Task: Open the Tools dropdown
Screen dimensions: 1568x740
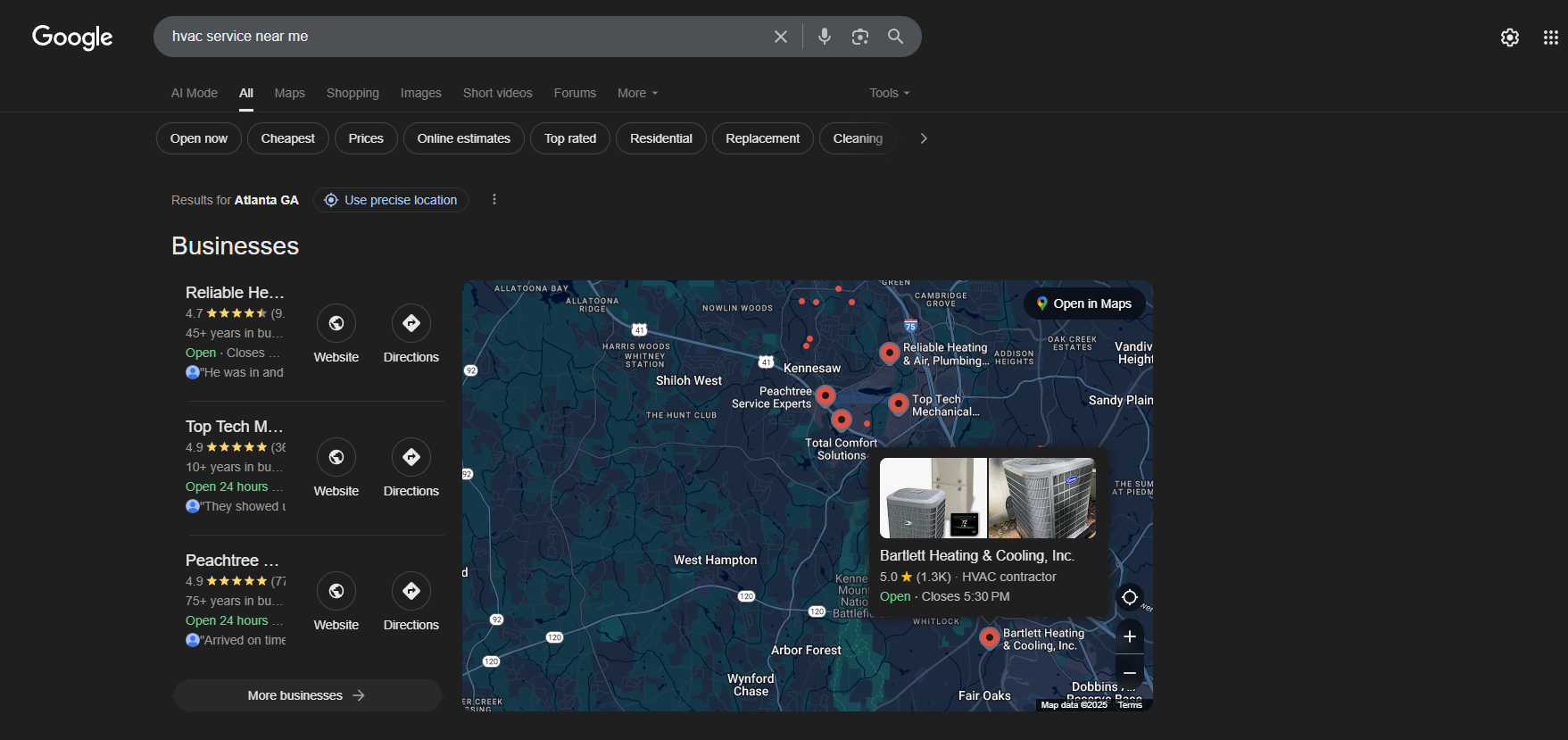Action: 890,93
